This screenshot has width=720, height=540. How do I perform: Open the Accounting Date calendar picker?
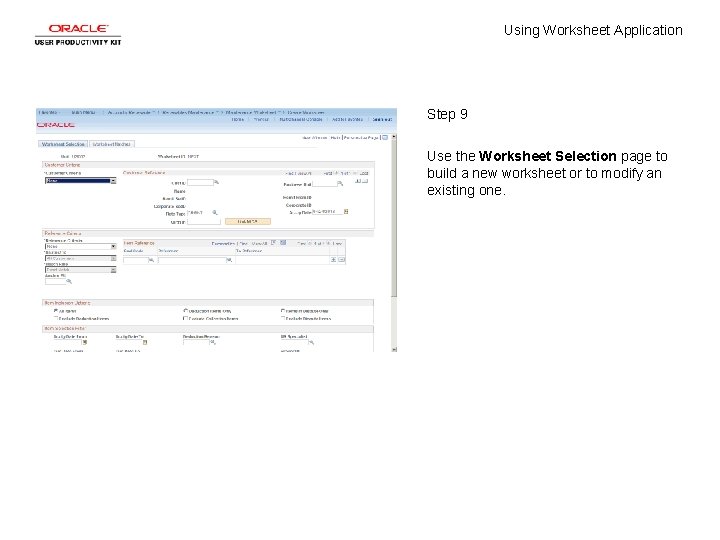346,212
